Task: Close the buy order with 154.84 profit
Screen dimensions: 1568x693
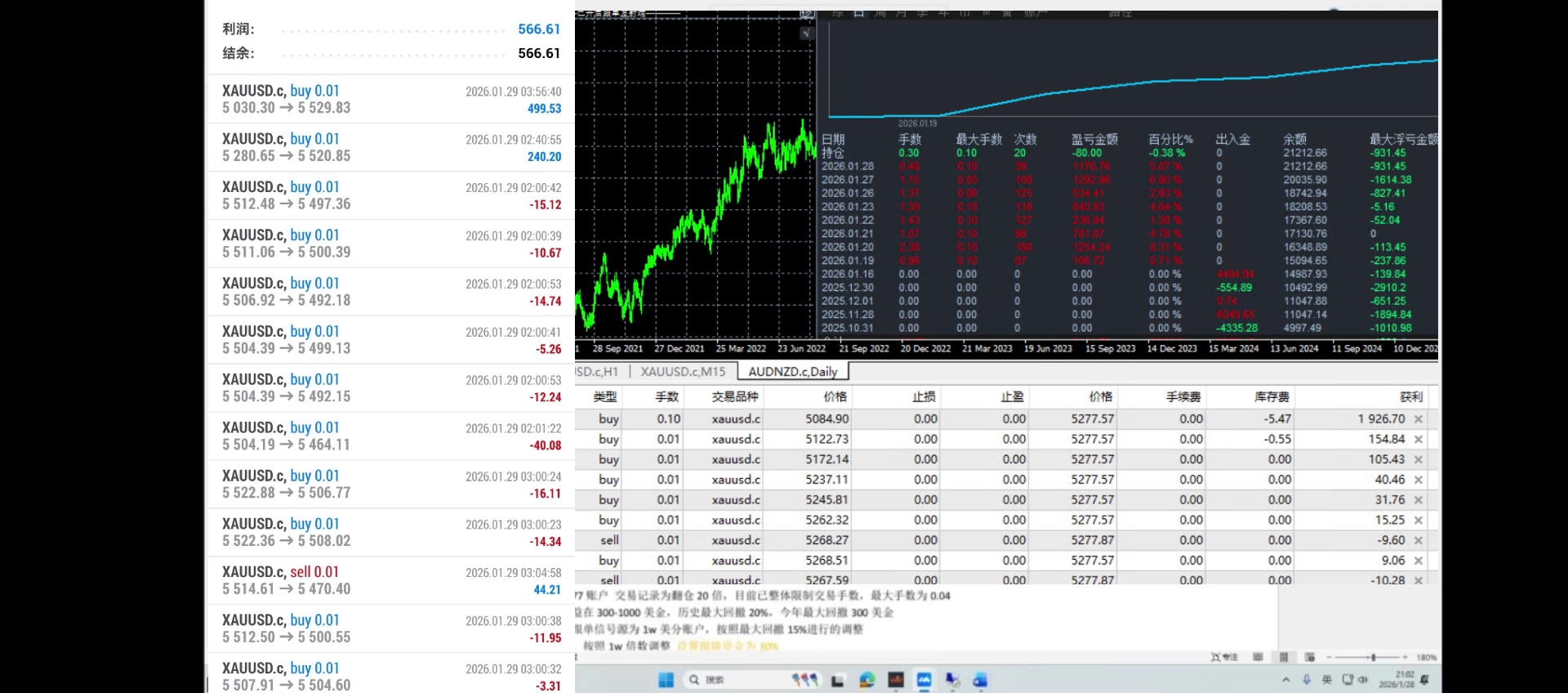Action: click(x=1419, y=440)
